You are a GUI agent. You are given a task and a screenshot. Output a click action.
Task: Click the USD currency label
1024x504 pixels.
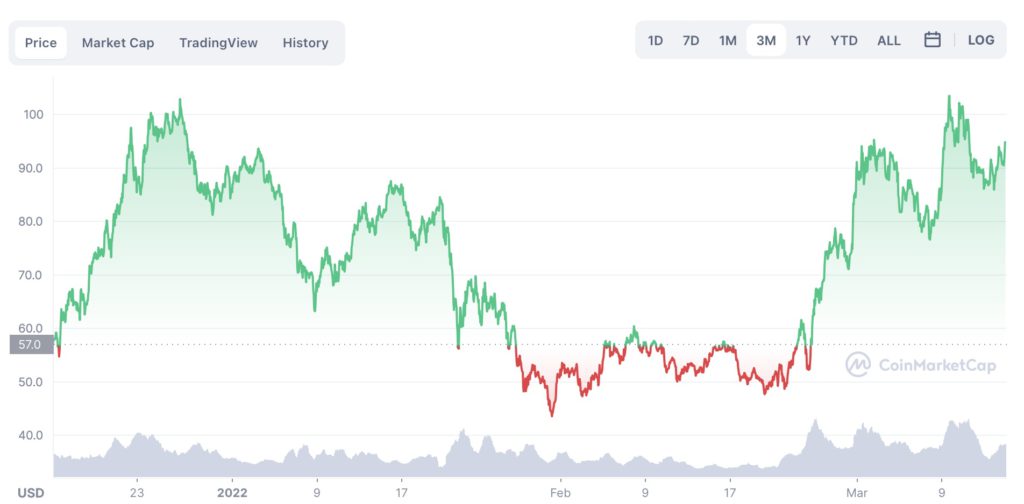tap(30, 492)
